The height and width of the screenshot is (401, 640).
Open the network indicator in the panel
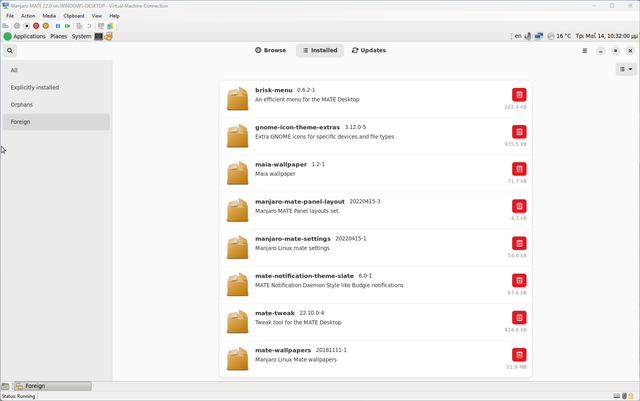539,36
